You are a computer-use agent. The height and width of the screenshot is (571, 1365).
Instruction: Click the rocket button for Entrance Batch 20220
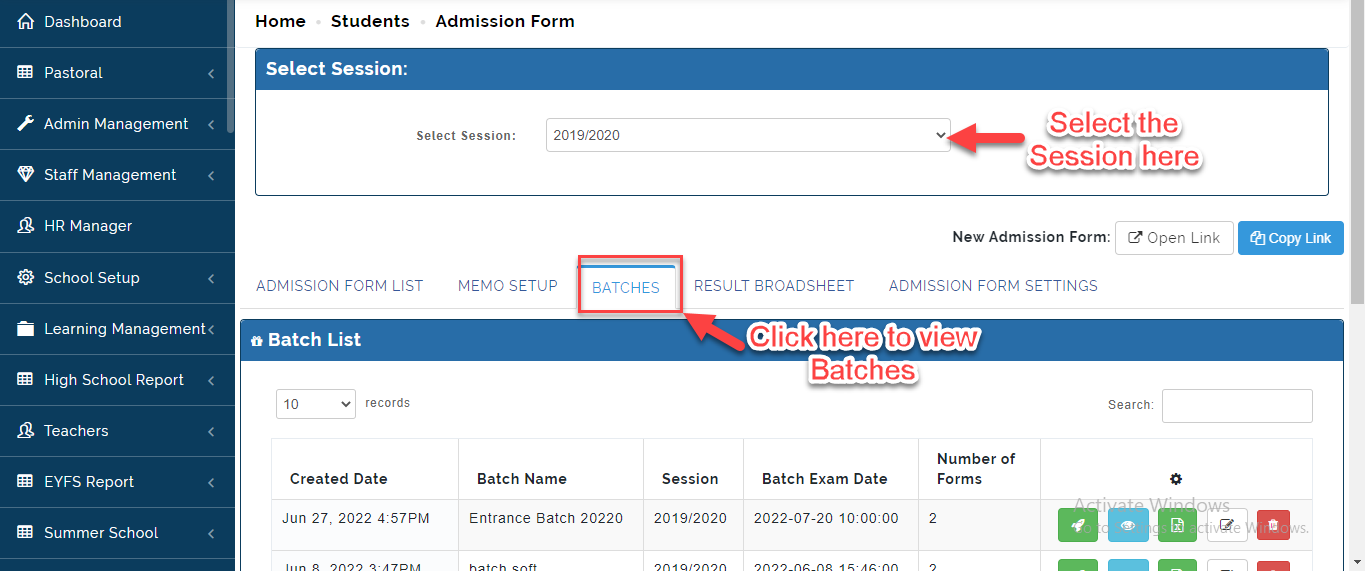tap(1077, 525)
